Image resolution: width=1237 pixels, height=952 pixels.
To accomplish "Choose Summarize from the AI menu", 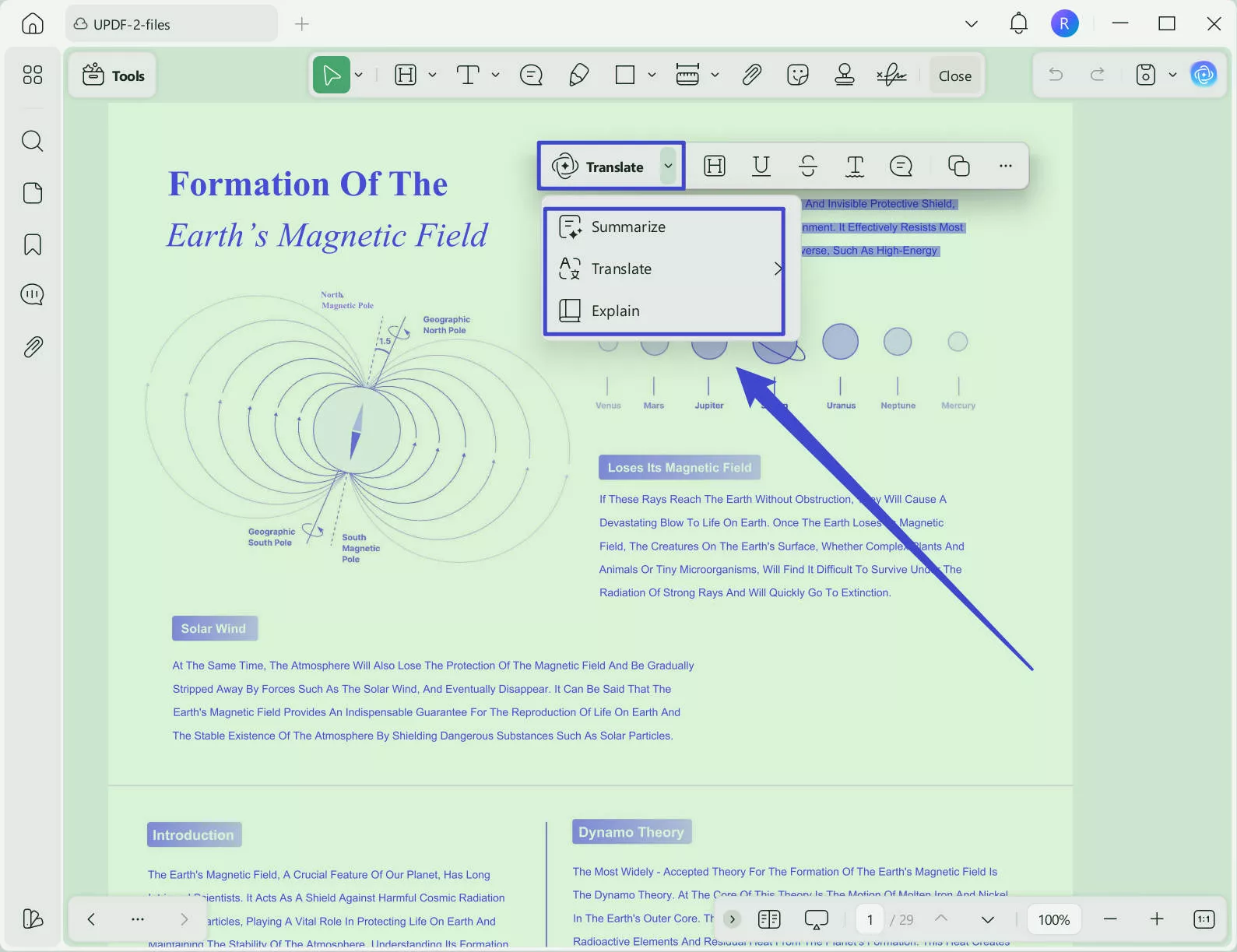I will pos(628,227).
